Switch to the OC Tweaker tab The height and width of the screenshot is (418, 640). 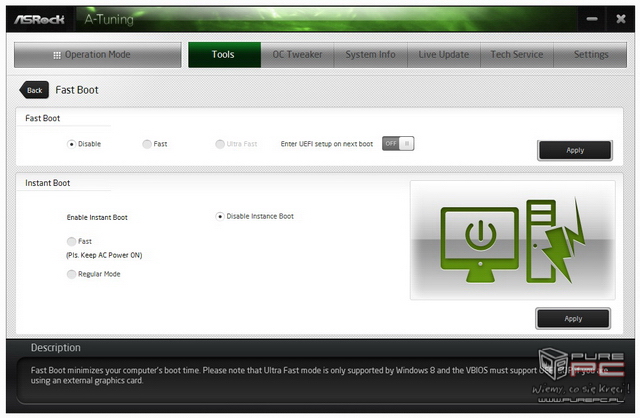tap(296, 55)
